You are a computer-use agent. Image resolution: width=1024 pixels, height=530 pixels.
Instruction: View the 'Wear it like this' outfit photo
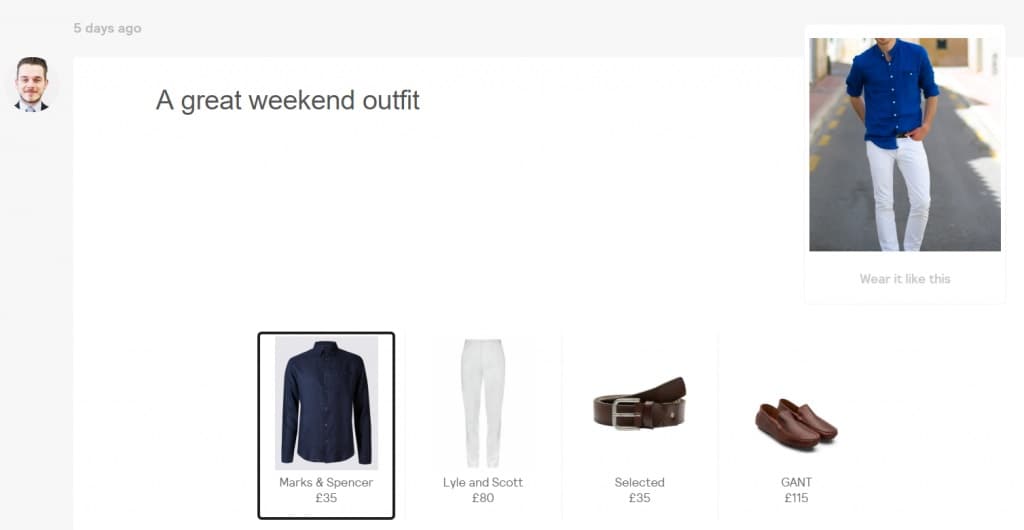(x=904, y=144)
